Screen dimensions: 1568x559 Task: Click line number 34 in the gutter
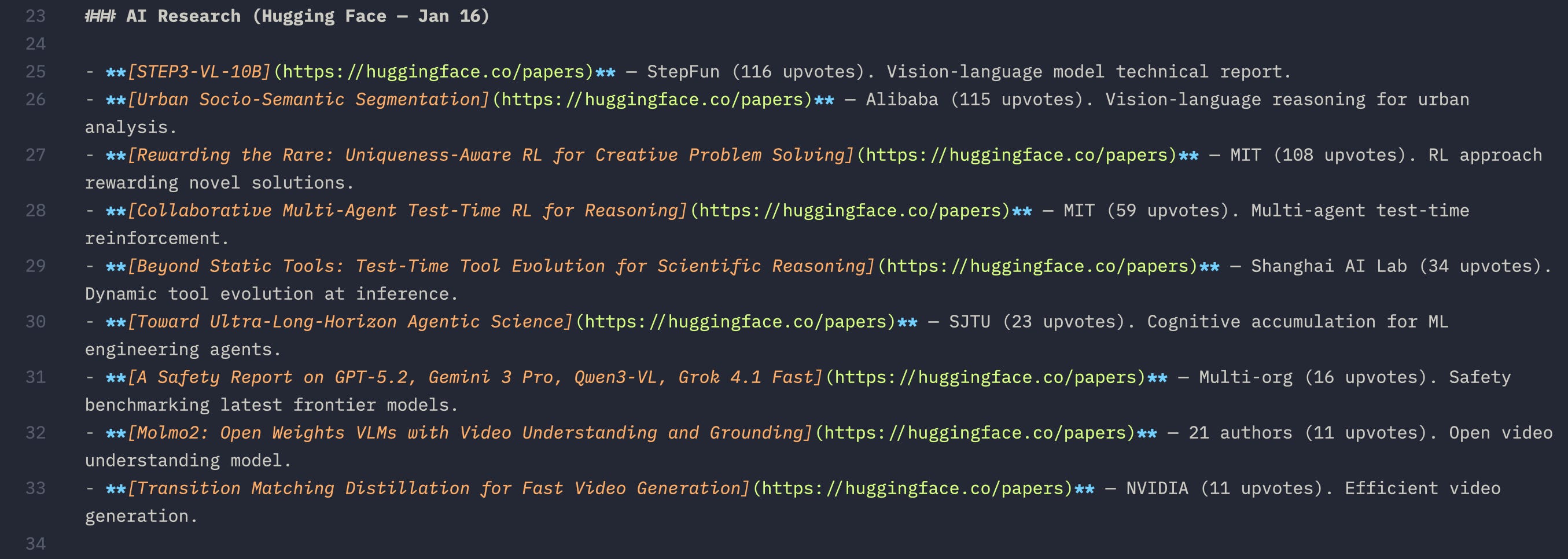pos(35,544)
